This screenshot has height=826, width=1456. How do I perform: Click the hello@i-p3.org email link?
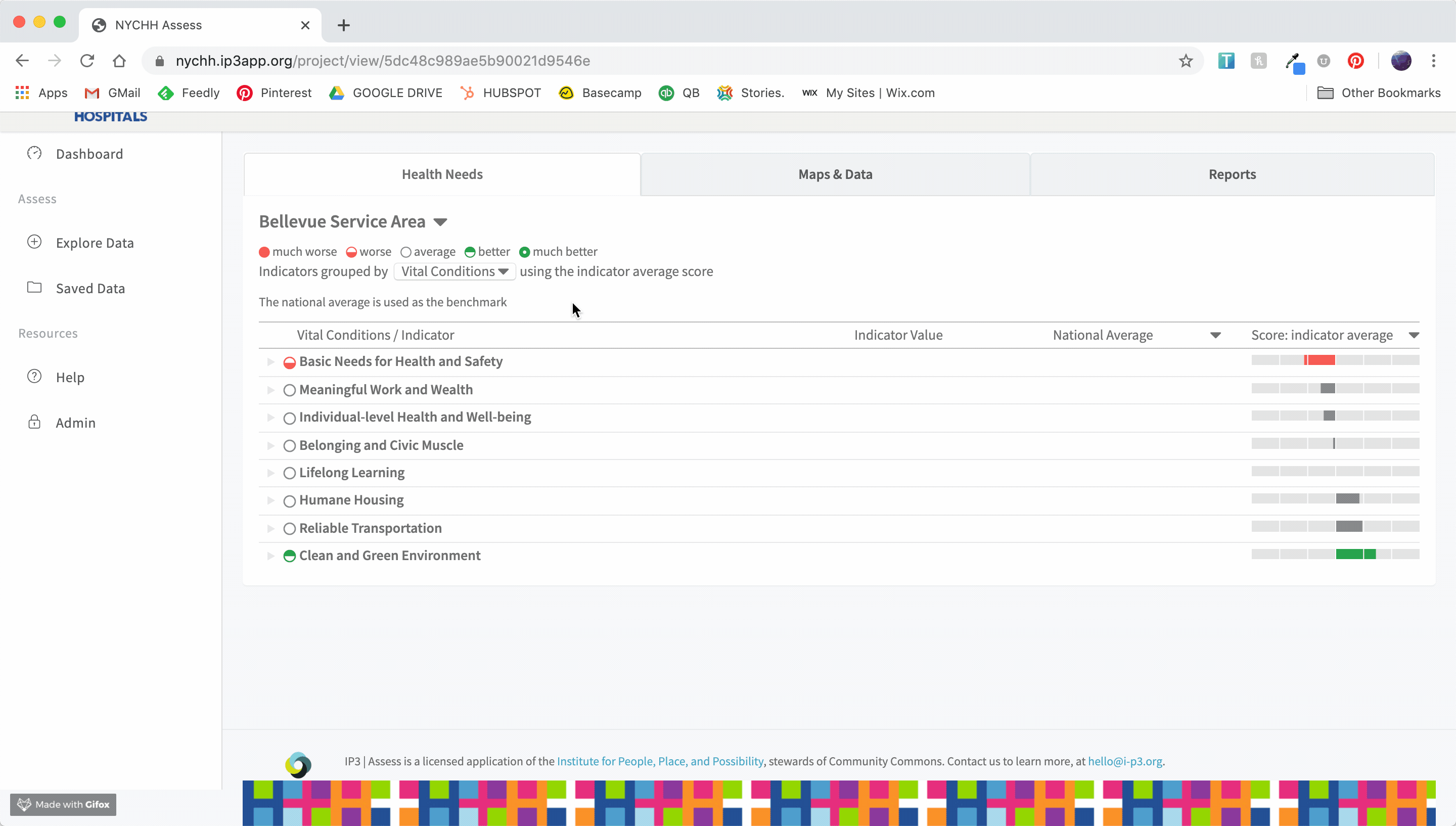point(1125,761)
